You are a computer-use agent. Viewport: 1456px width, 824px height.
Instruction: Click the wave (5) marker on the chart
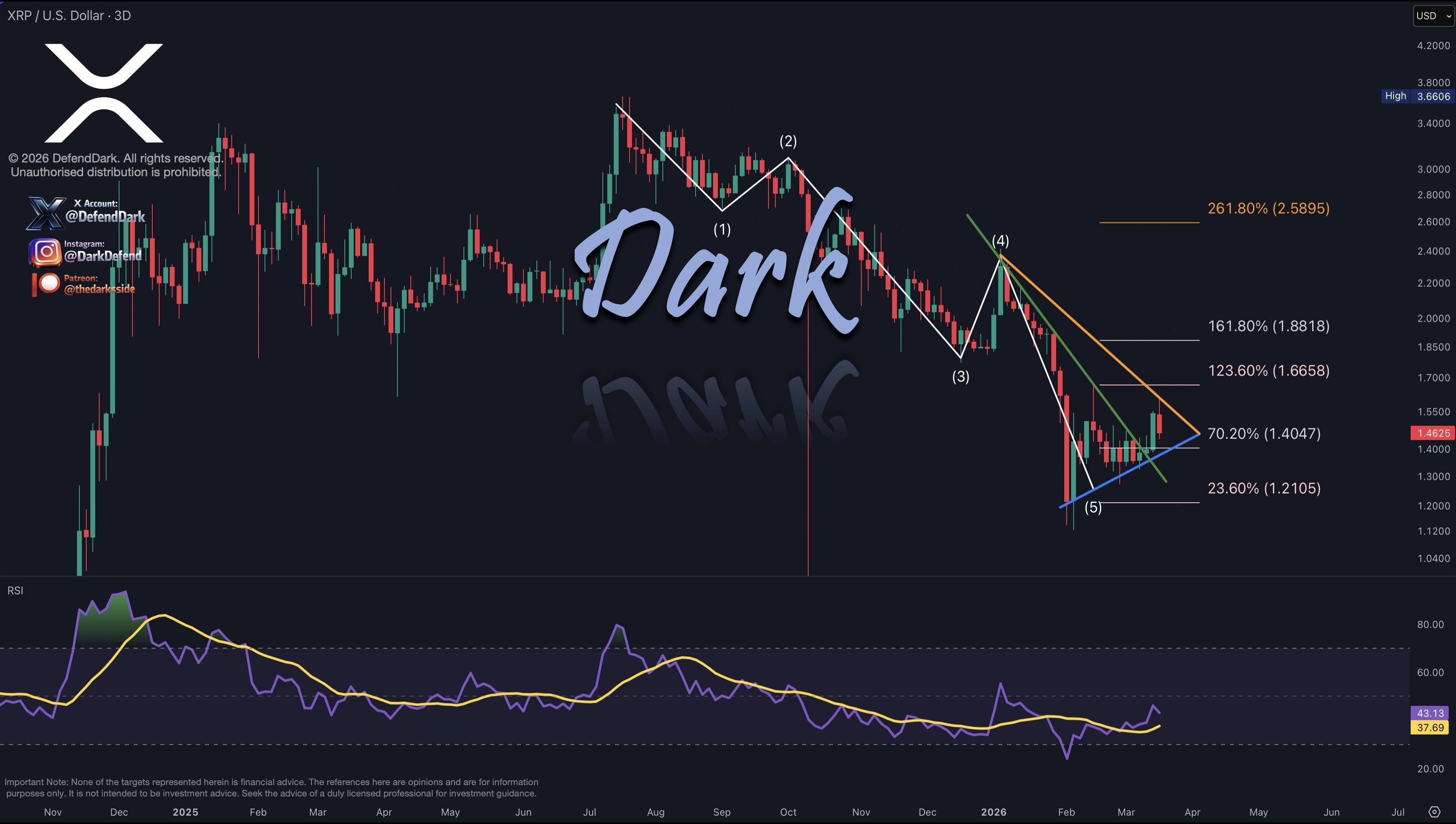coord(1093,508)
